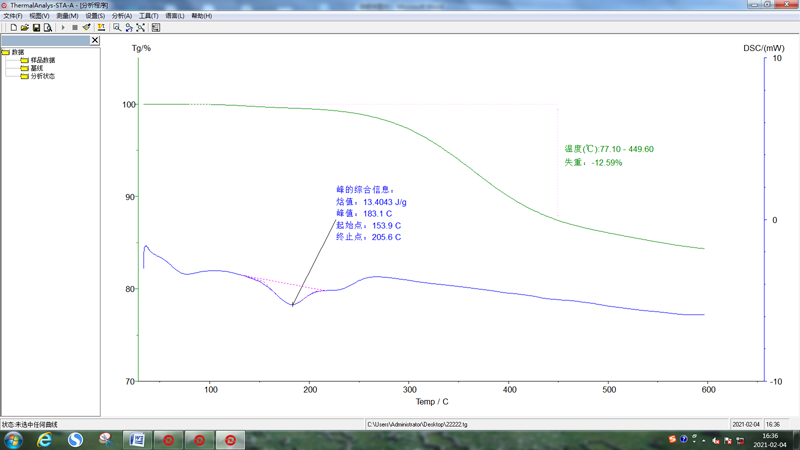Select the 数据 root tree folder
The height and width of the screenshot is (450, 800).
point(17,52)
